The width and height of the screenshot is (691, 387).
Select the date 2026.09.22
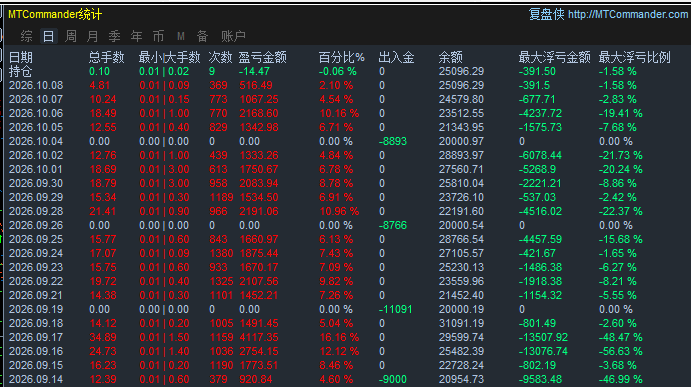(x=36, y=281)
